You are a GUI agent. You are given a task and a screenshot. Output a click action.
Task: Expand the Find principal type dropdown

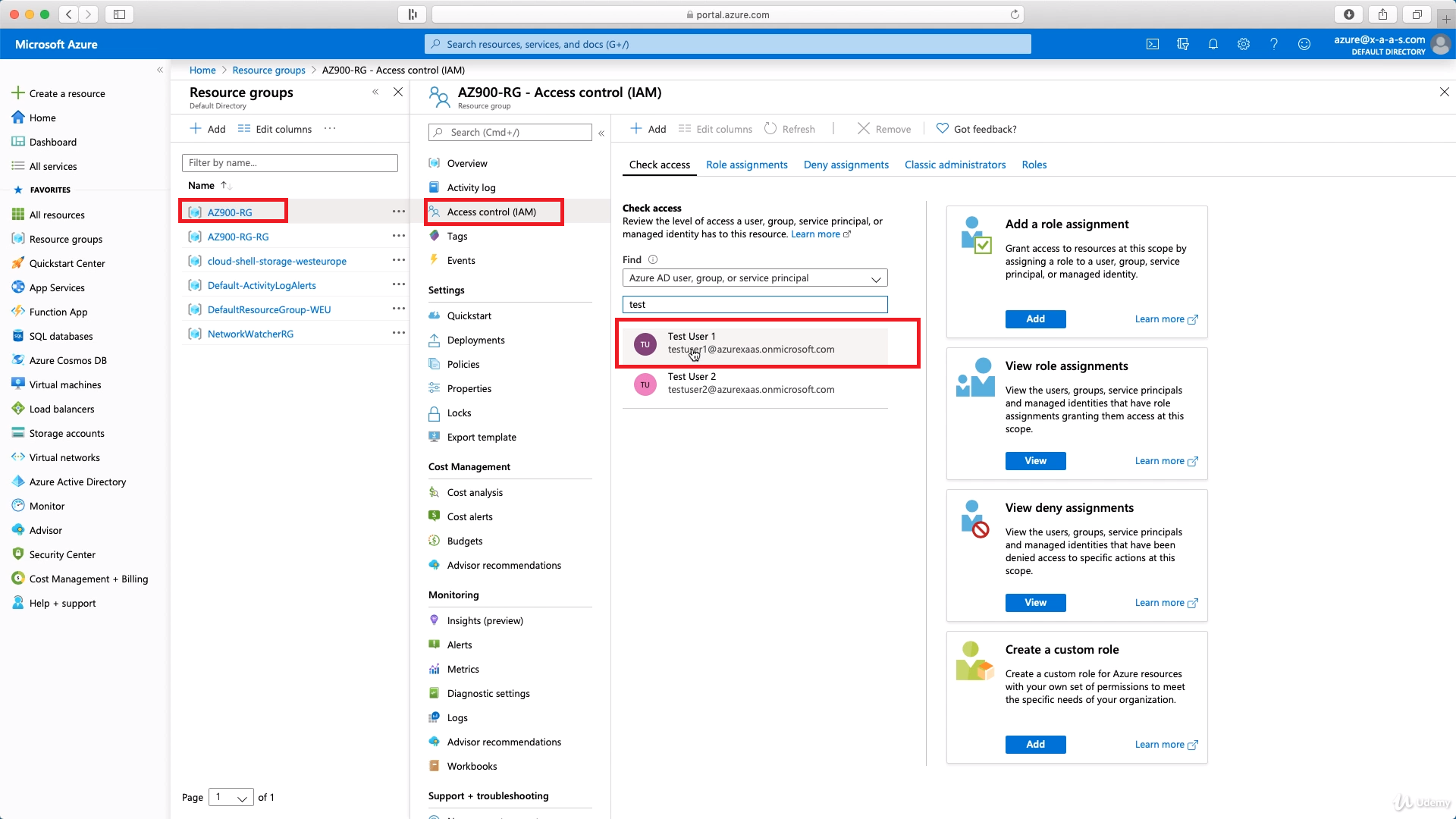coord(755,278)
